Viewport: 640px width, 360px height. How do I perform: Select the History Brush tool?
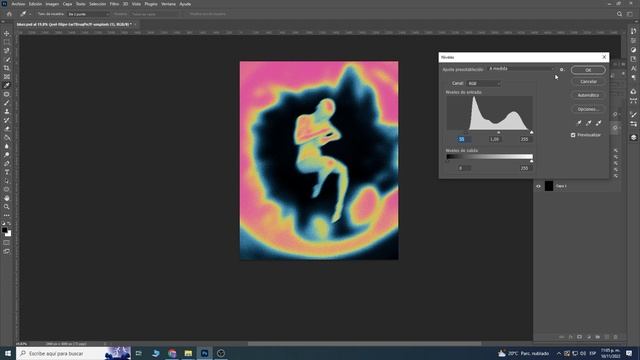pos(7,120)
